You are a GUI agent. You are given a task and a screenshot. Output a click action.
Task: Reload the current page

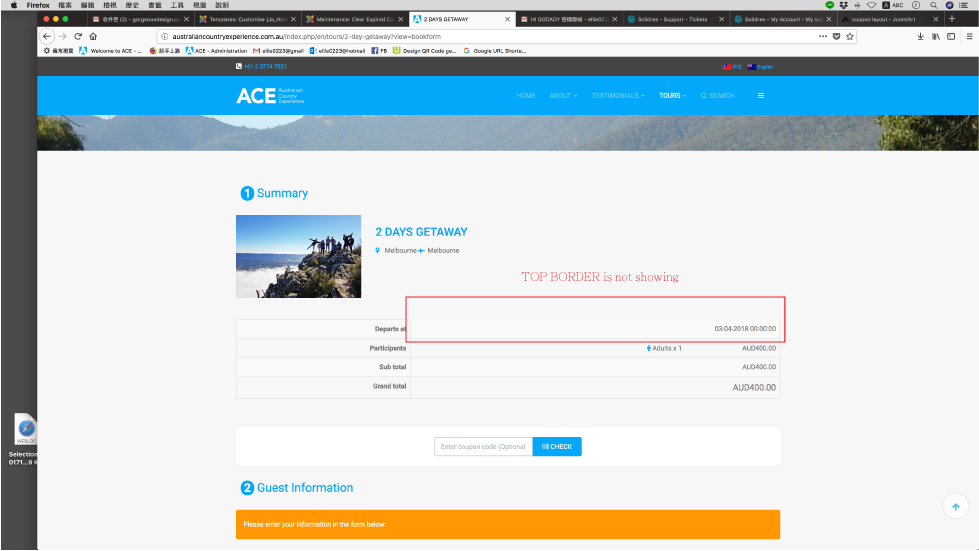(78, 36)
